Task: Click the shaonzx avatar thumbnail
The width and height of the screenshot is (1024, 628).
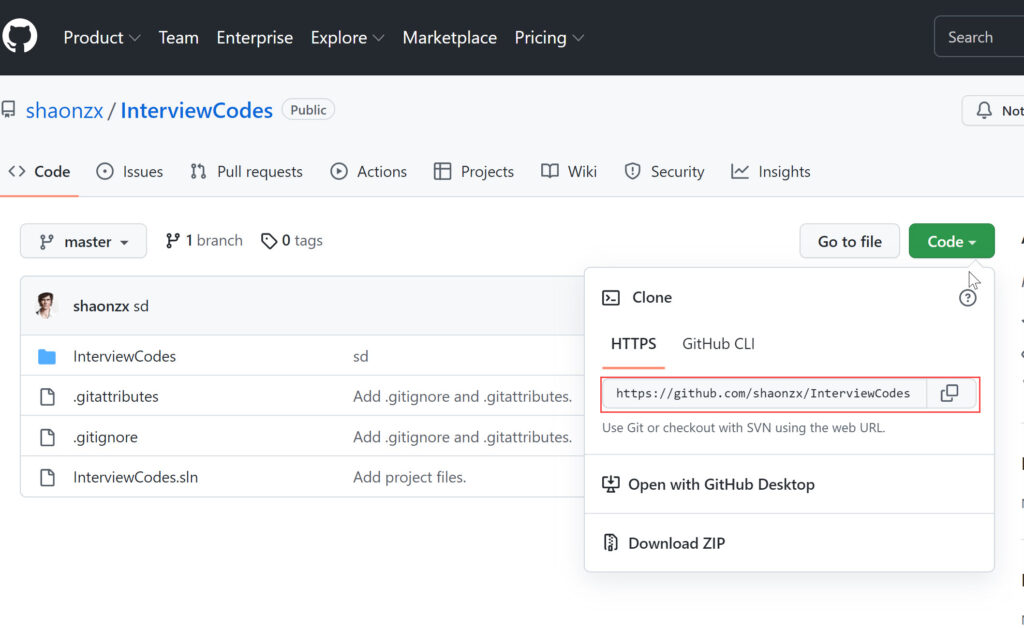Action: (46, 306)
